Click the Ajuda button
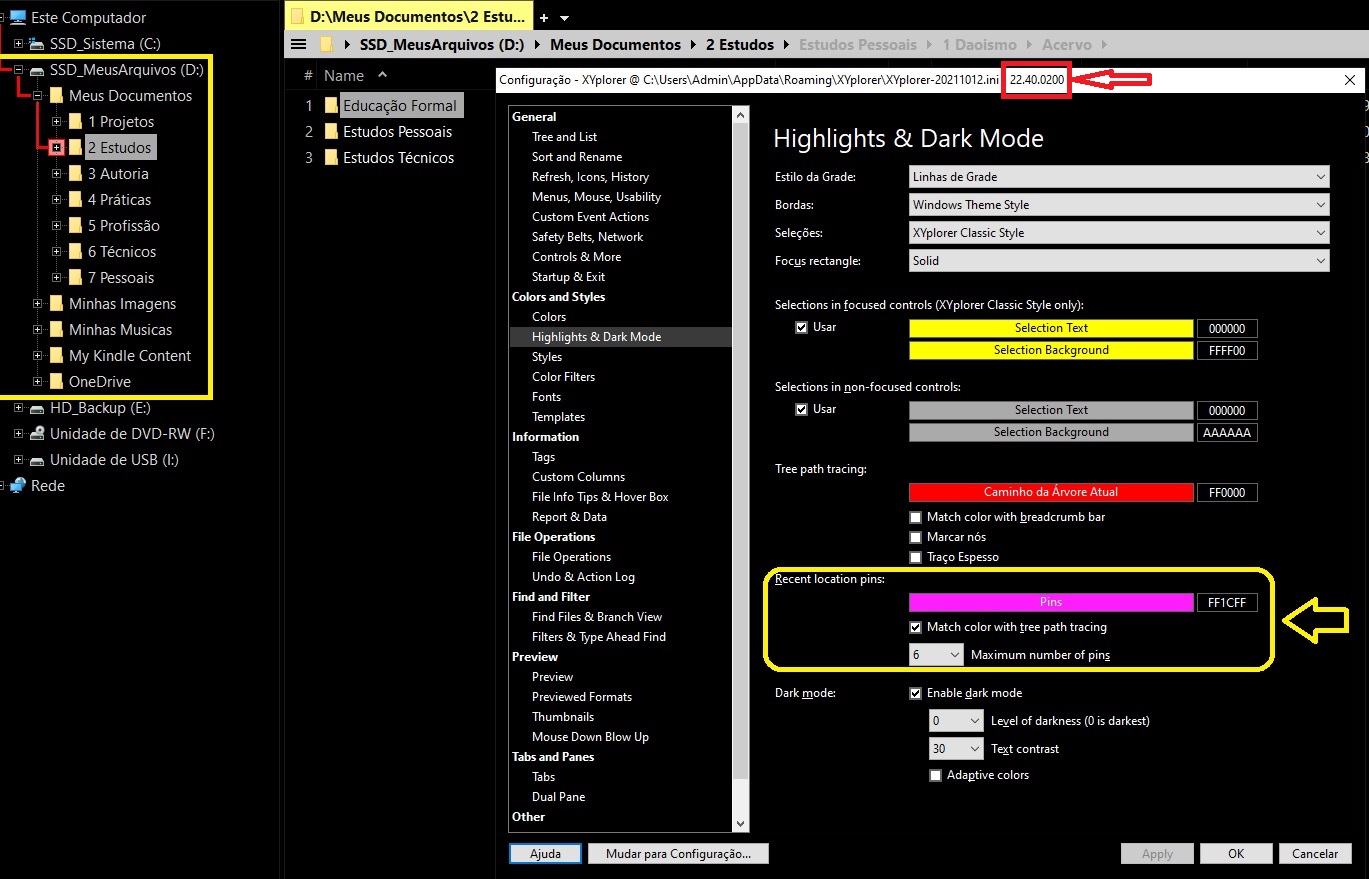 point(544,854)
